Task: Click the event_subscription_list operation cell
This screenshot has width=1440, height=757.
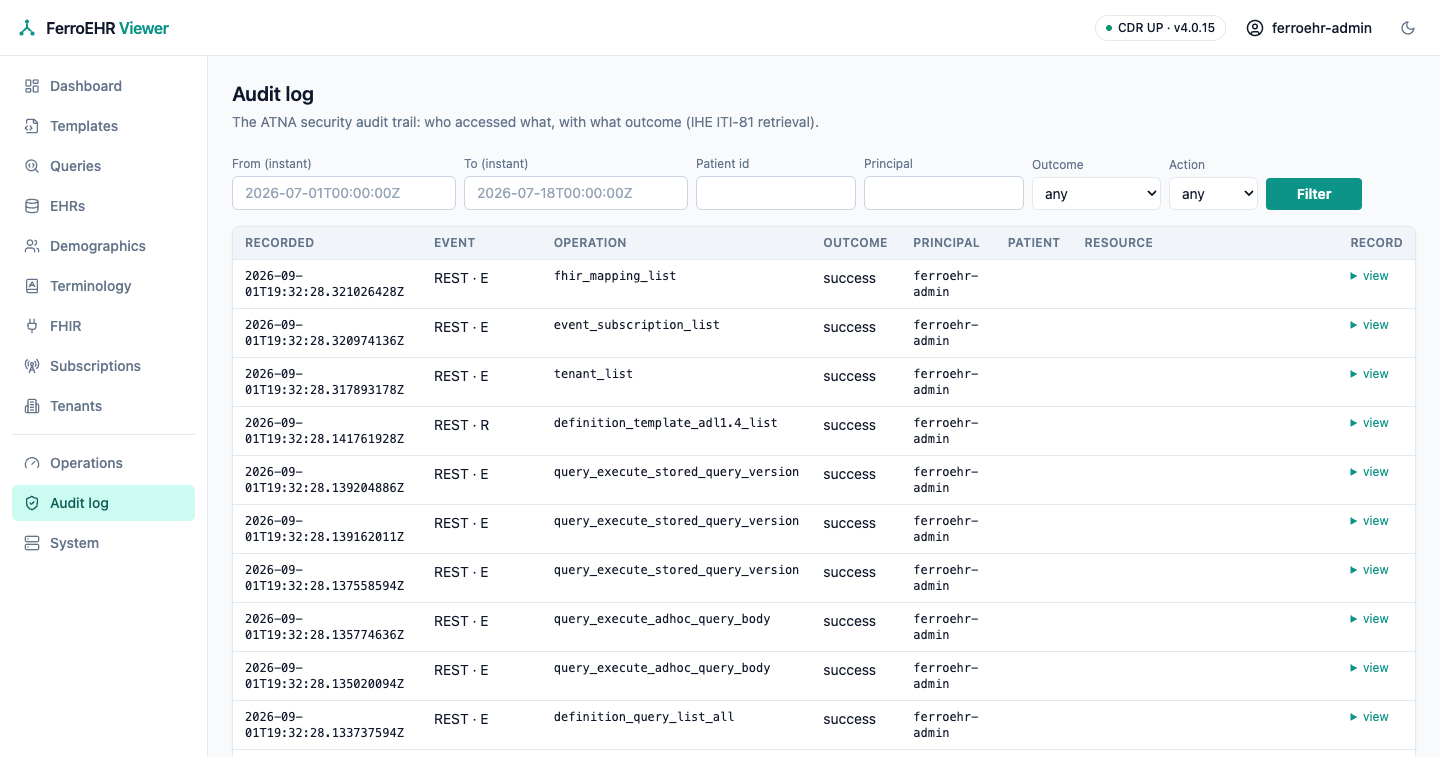Action: point(637,325)
